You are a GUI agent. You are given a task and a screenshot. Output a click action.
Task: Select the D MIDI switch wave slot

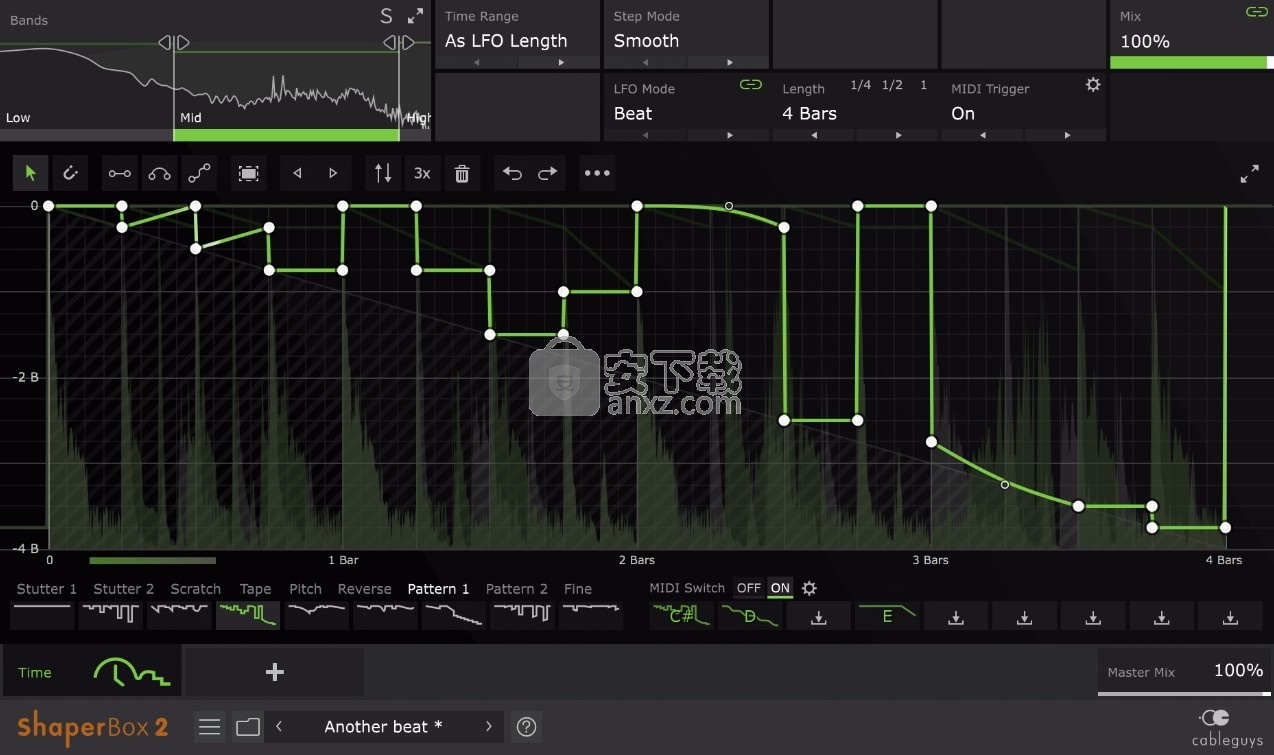pyautogui.click(x=750, y=616)
